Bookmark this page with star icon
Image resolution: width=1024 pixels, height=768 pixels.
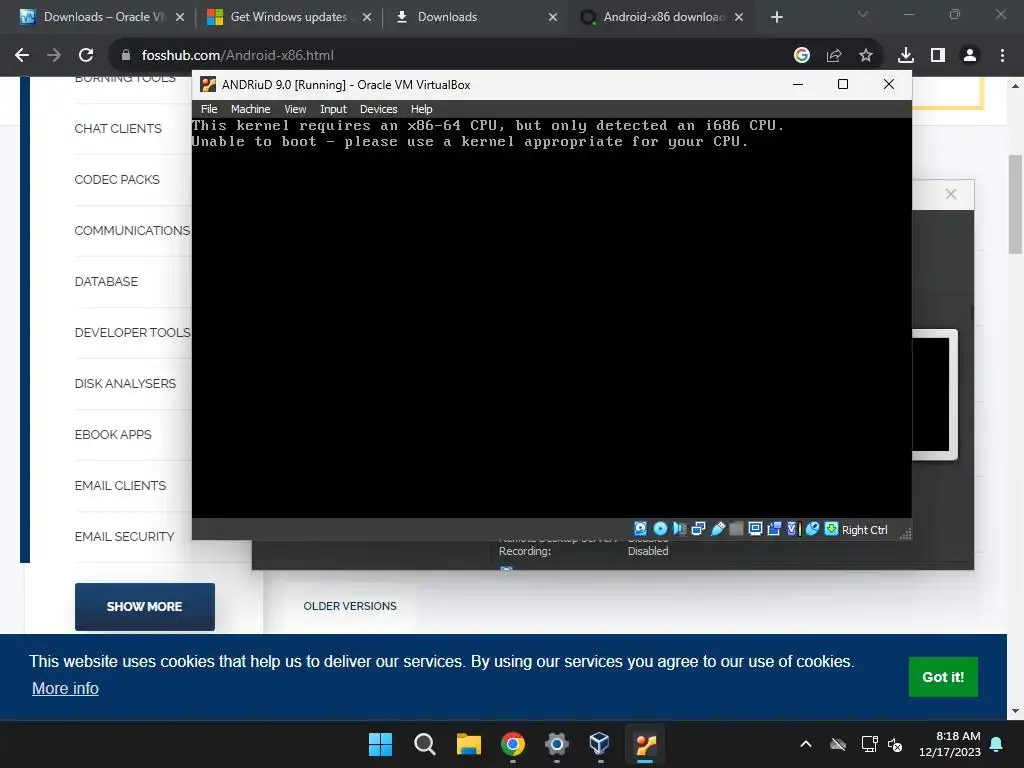click(866, 56)
